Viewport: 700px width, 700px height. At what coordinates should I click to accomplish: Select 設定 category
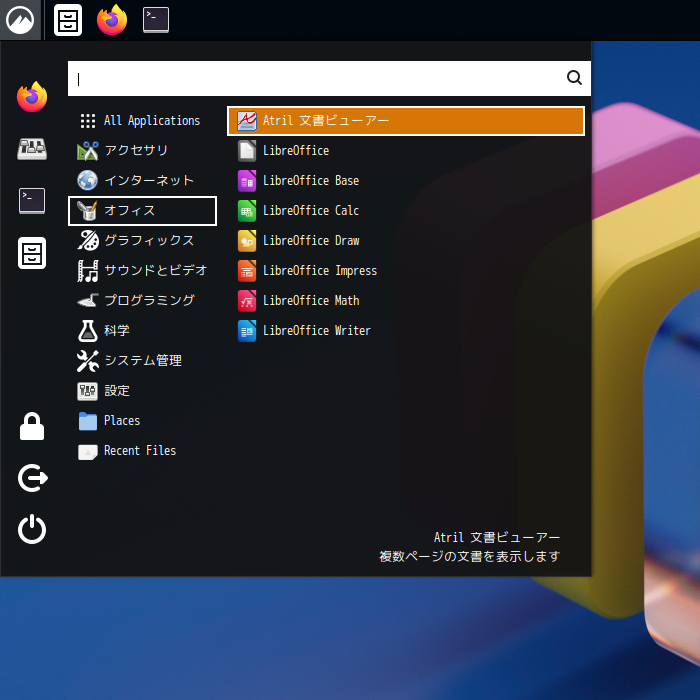coord(142,391)
